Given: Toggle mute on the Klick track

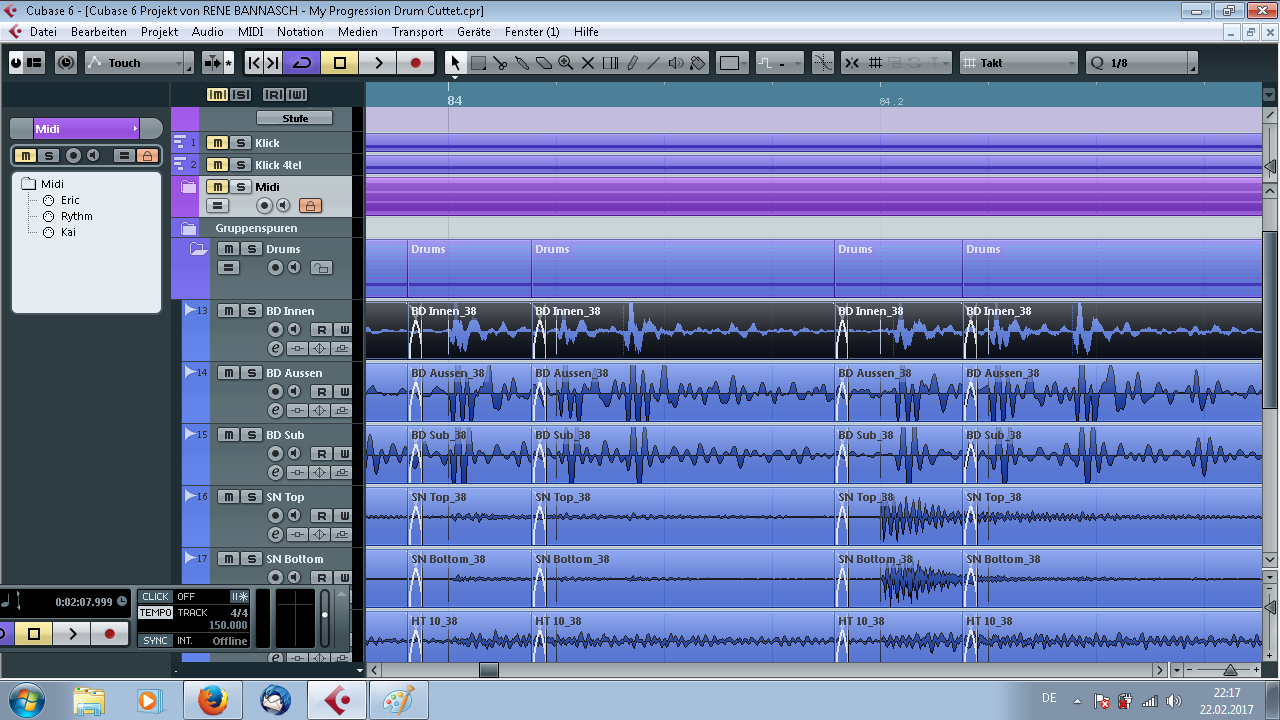Looking at the screenshot, I should (x=217, y=143).
